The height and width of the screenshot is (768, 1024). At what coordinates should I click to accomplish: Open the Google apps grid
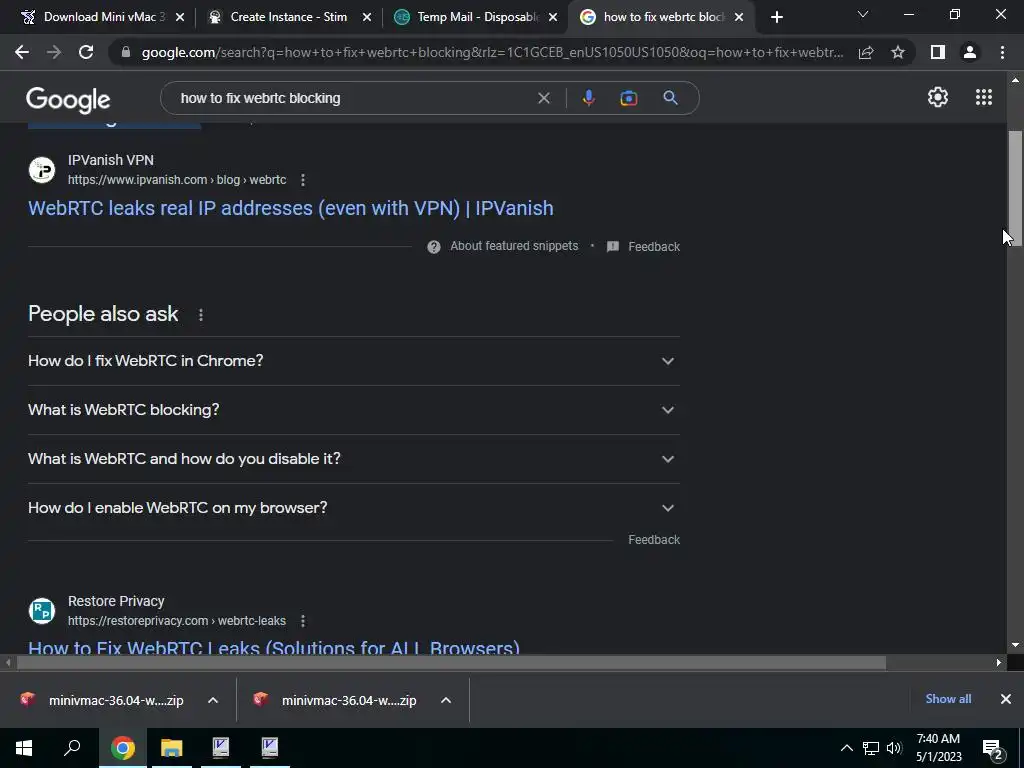(984, 97)
